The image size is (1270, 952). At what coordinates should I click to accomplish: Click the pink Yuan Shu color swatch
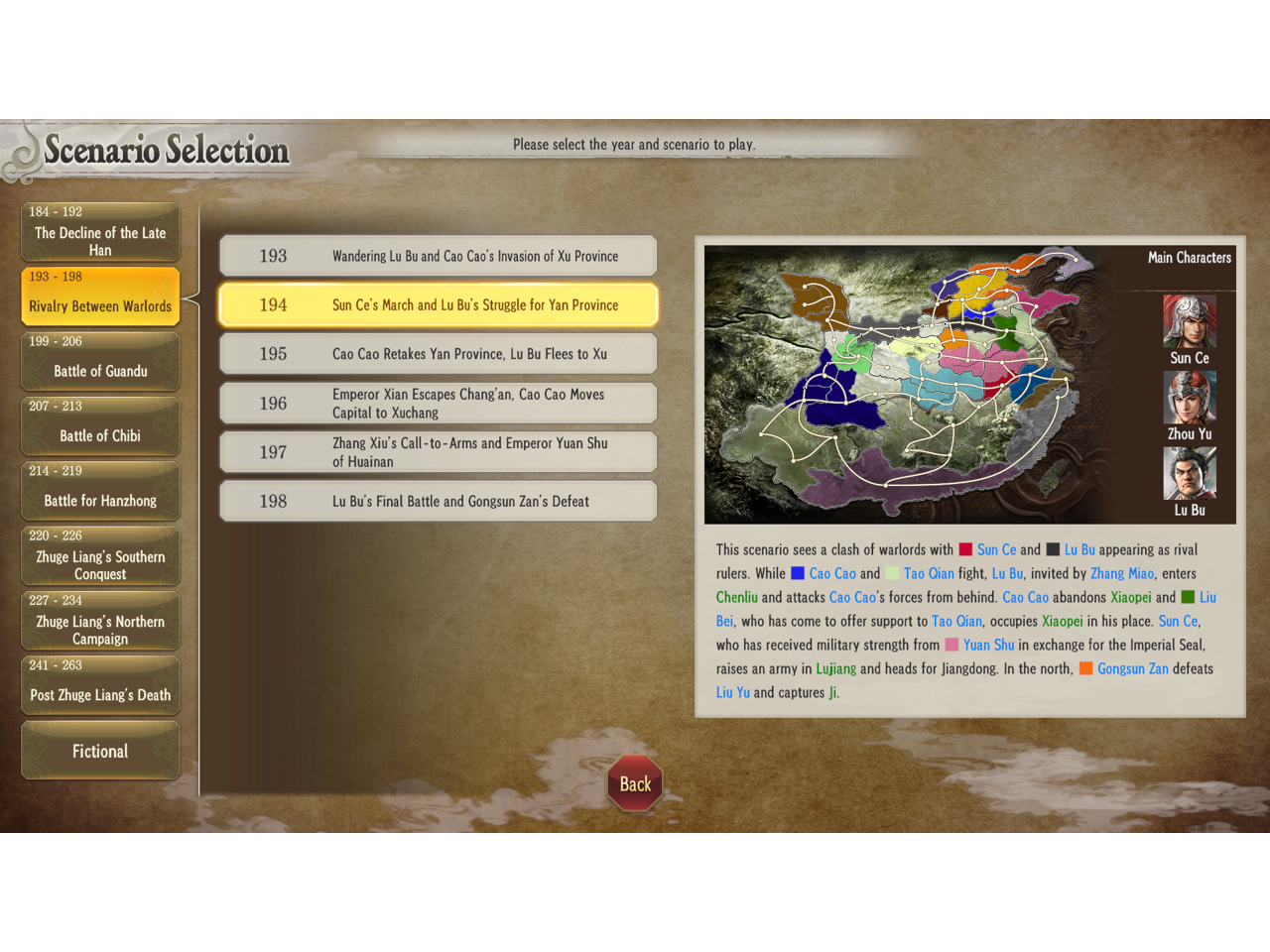tap(952, 645)
